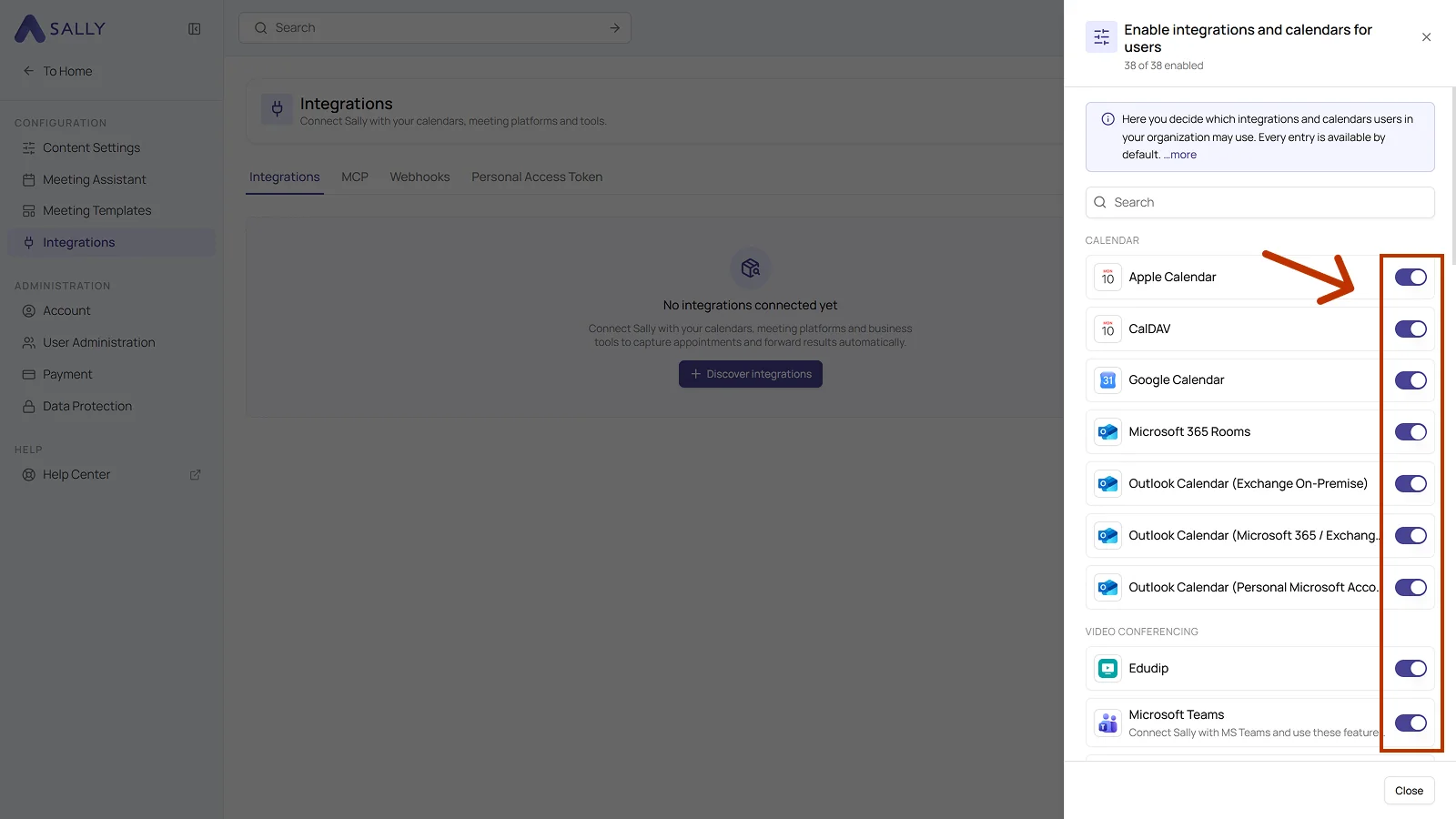The width and height of the screenshot is (1456, 819).
Task: Click the Account user icon
Action: (29, 310)
